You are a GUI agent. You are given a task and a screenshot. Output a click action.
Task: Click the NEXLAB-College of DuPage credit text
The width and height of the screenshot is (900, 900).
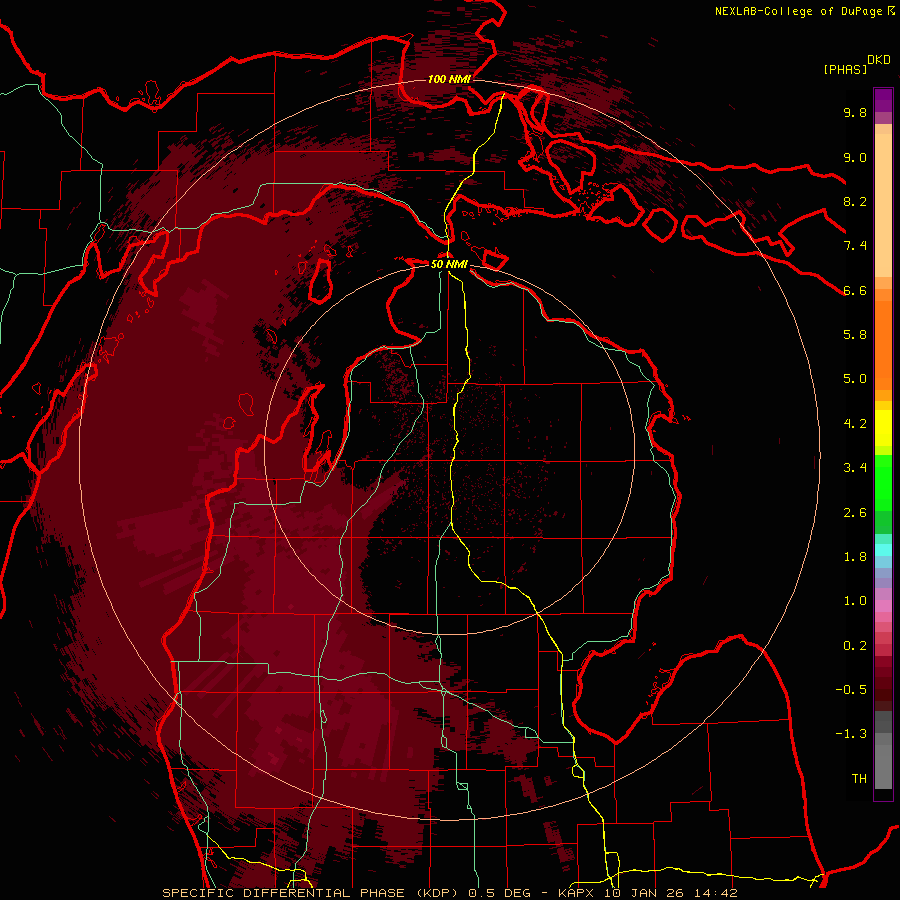coord(798,11)
